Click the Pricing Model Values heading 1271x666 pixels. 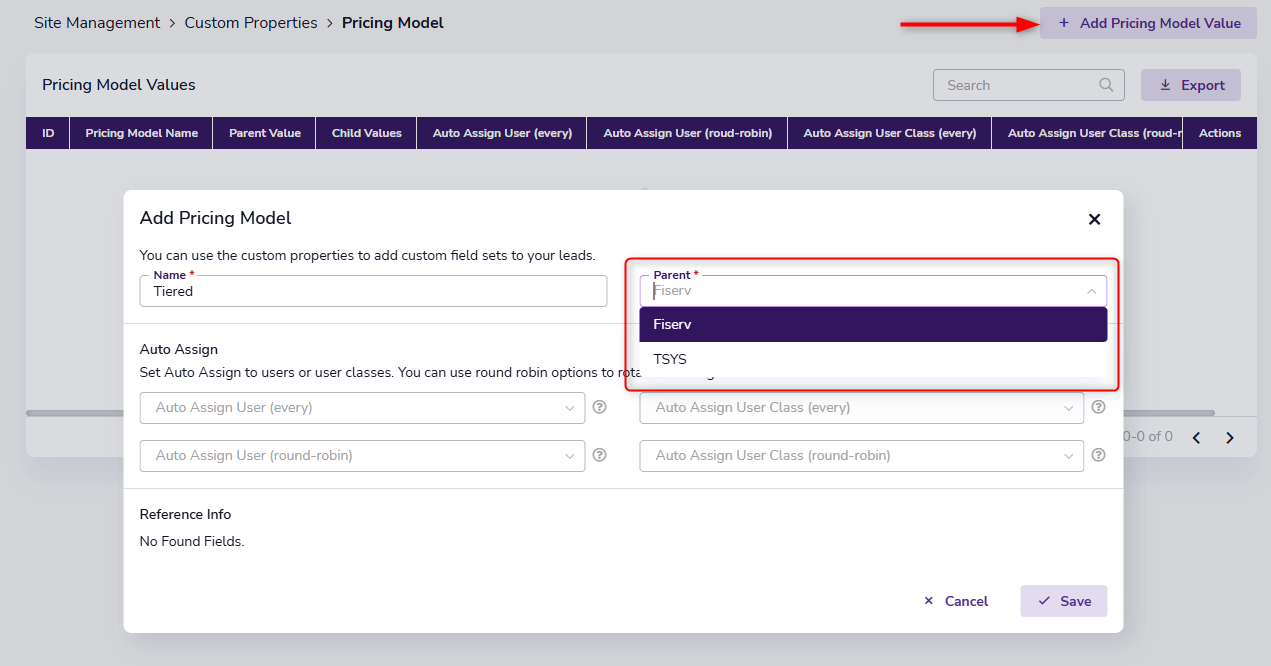119,85
